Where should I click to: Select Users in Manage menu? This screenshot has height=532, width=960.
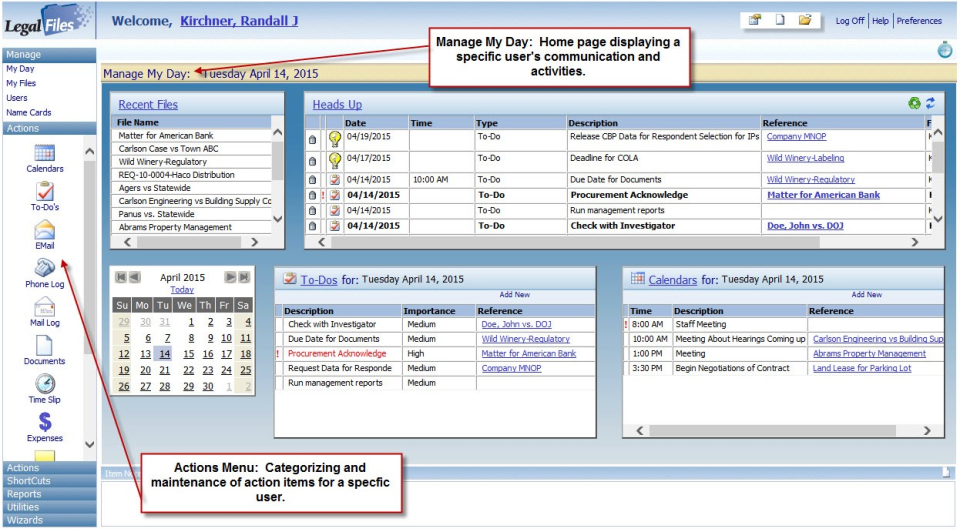pos(17,98)
